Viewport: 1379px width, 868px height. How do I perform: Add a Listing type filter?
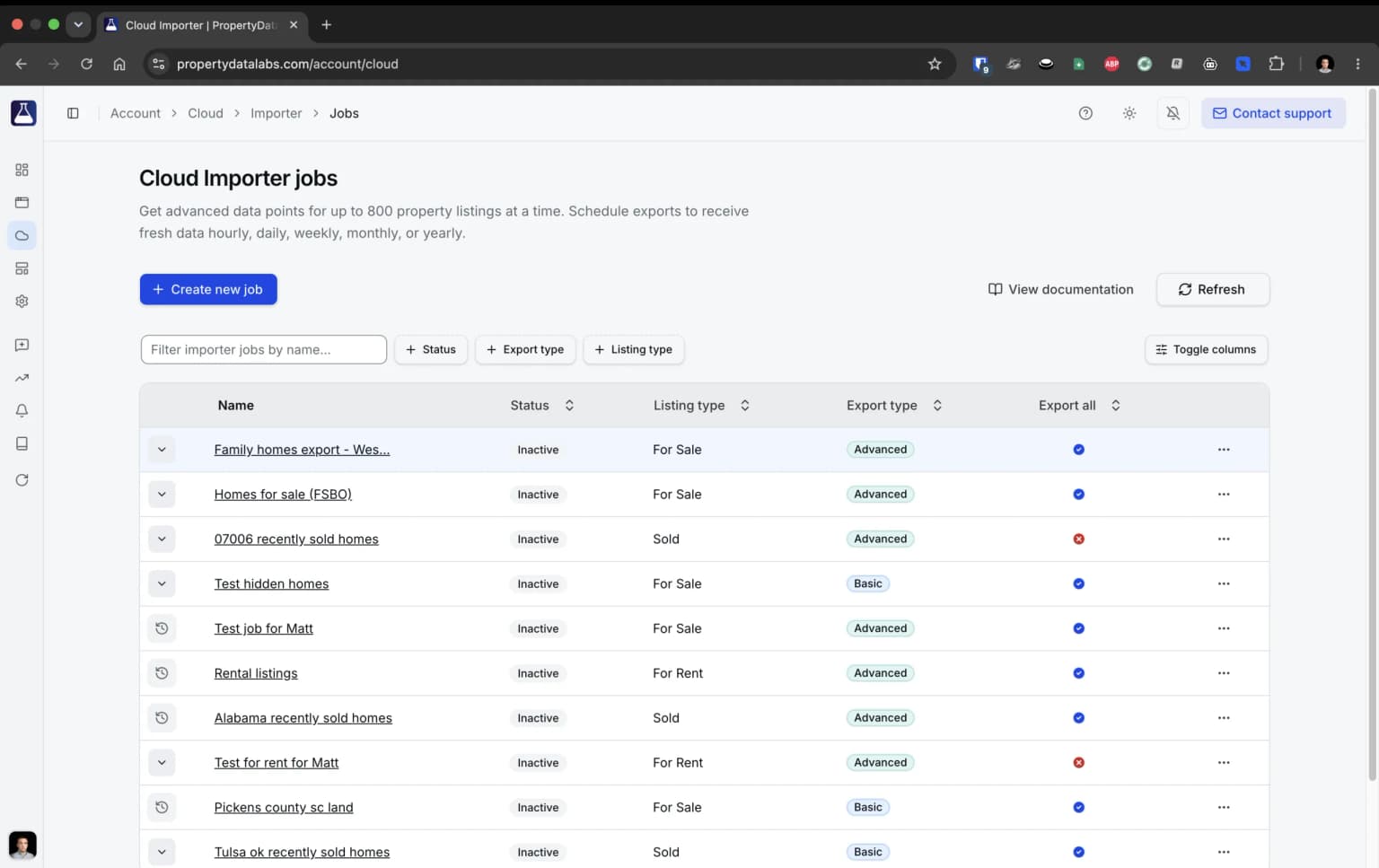click(634, 350)
